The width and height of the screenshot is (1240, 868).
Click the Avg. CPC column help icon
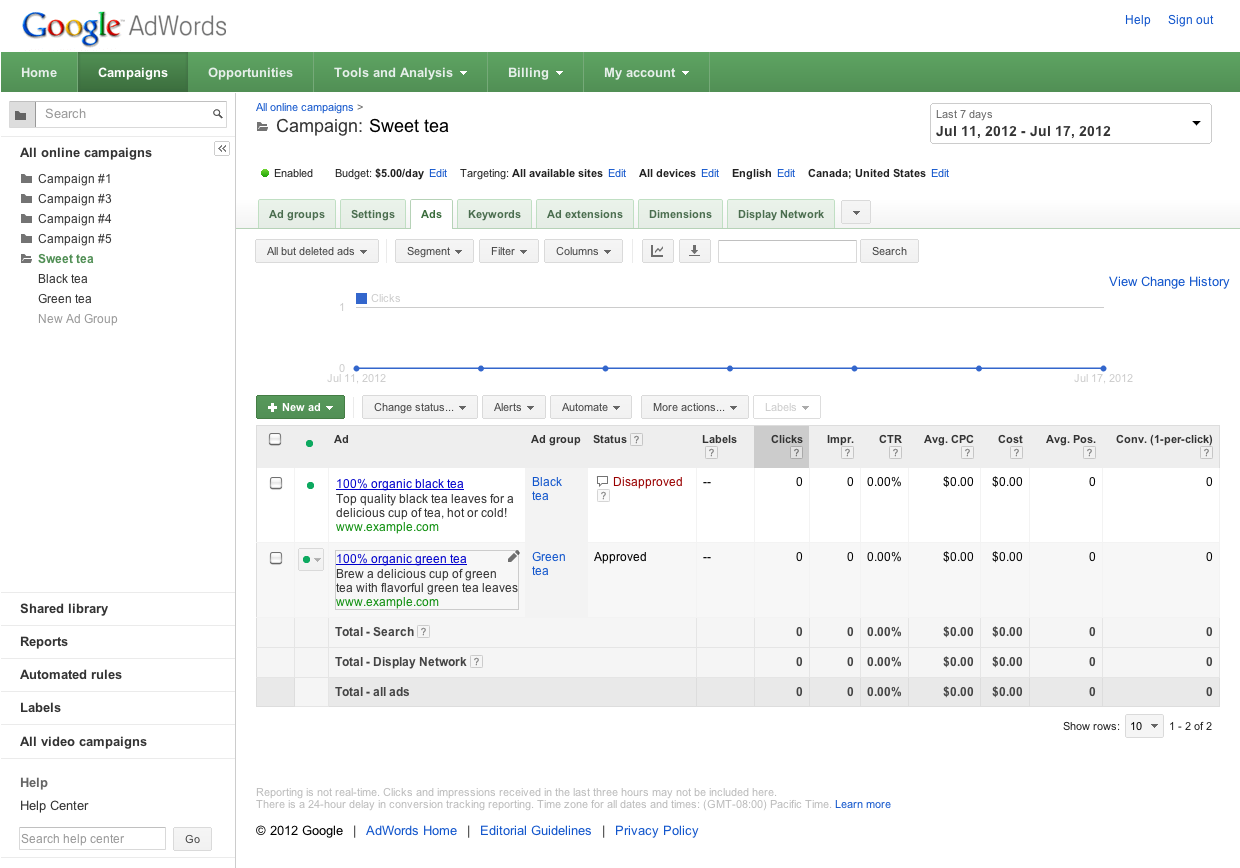tap(967, 453)
